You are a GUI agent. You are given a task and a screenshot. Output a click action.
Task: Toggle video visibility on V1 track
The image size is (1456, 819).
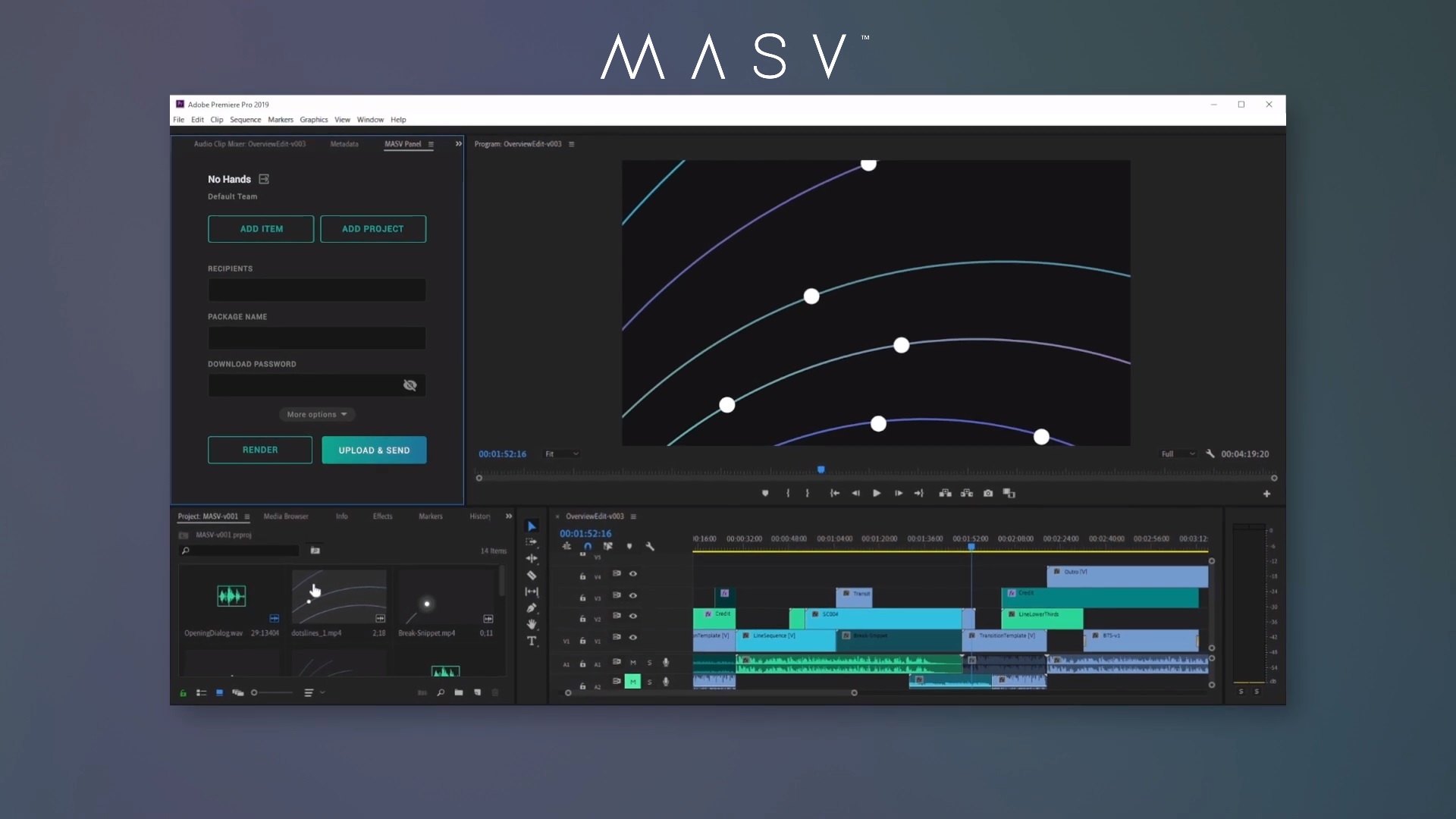(x=633, y=637)
